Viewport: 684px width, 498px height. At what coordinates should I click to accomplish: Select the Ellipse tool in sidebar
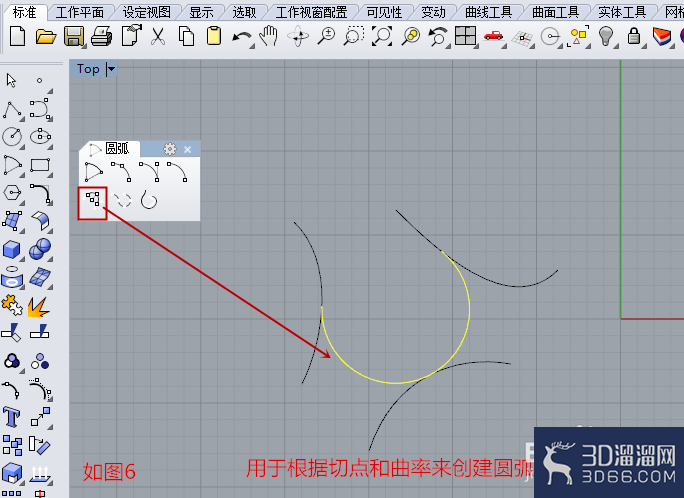[x=41, y=136]
